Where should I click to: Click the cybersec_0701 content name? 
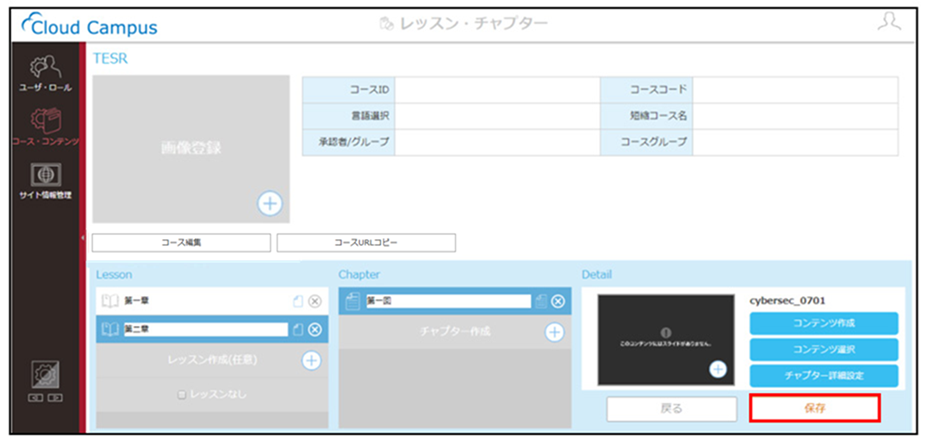[788, 301]
